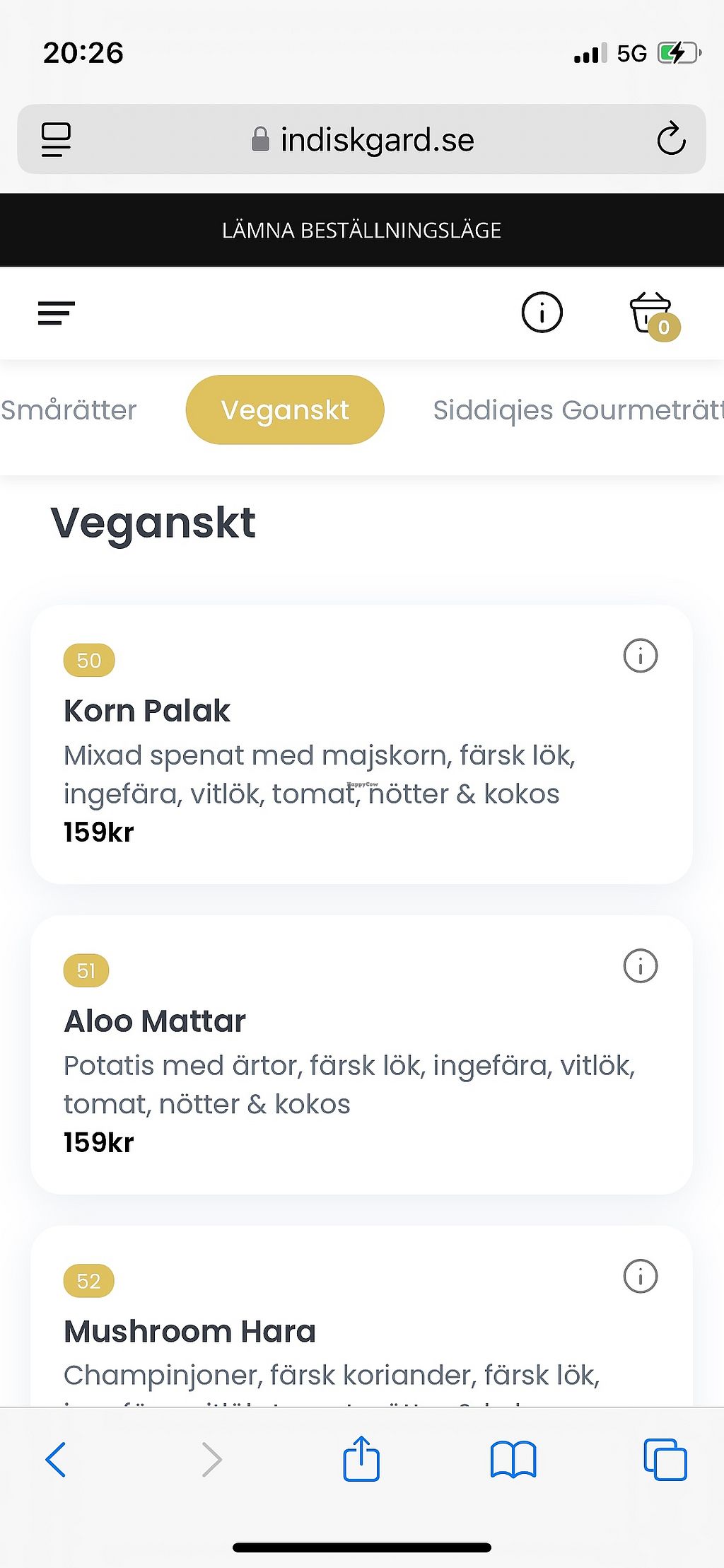Show info for Mushroom Hara dish

click(x=640, y=1277)
